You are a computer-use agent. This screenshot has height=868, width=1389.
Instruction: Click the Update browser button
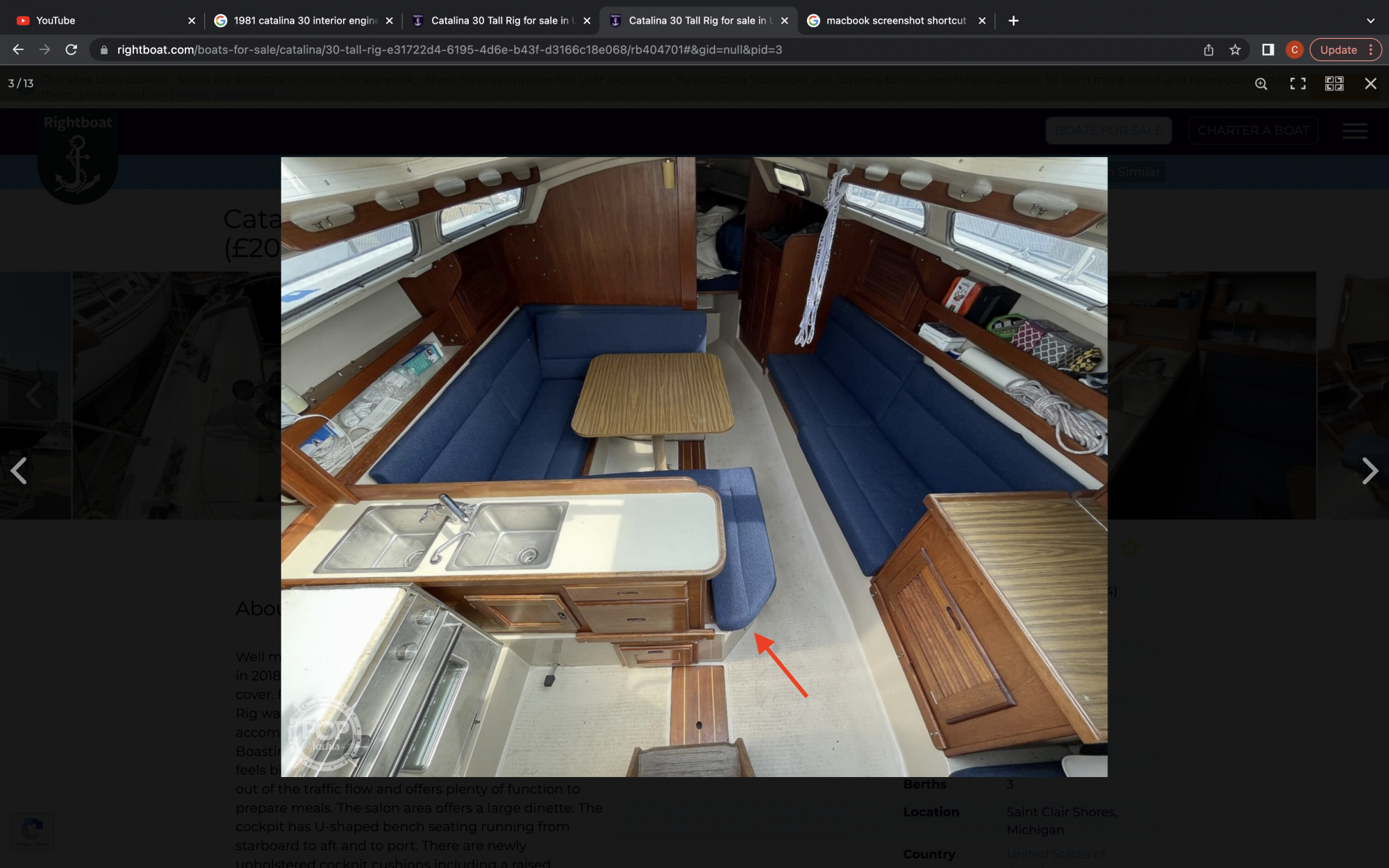coord(1338,50)
